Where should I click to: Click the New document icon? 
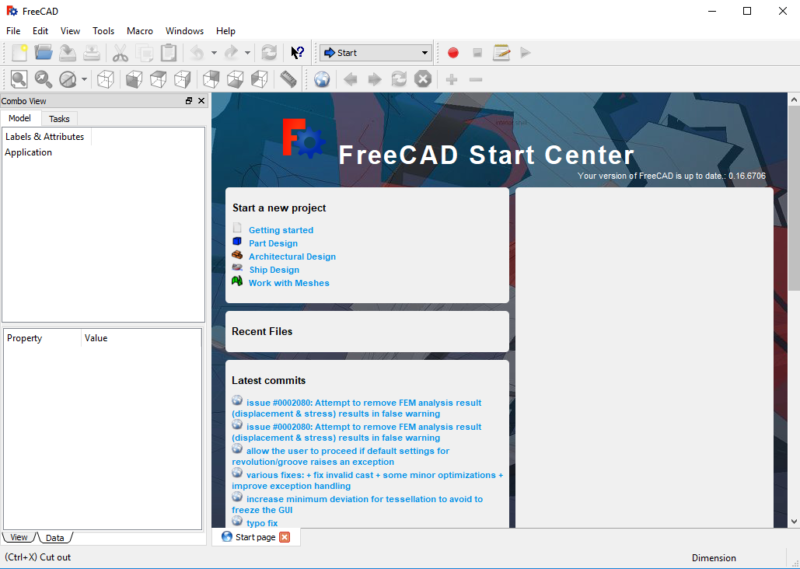(19, 53)
